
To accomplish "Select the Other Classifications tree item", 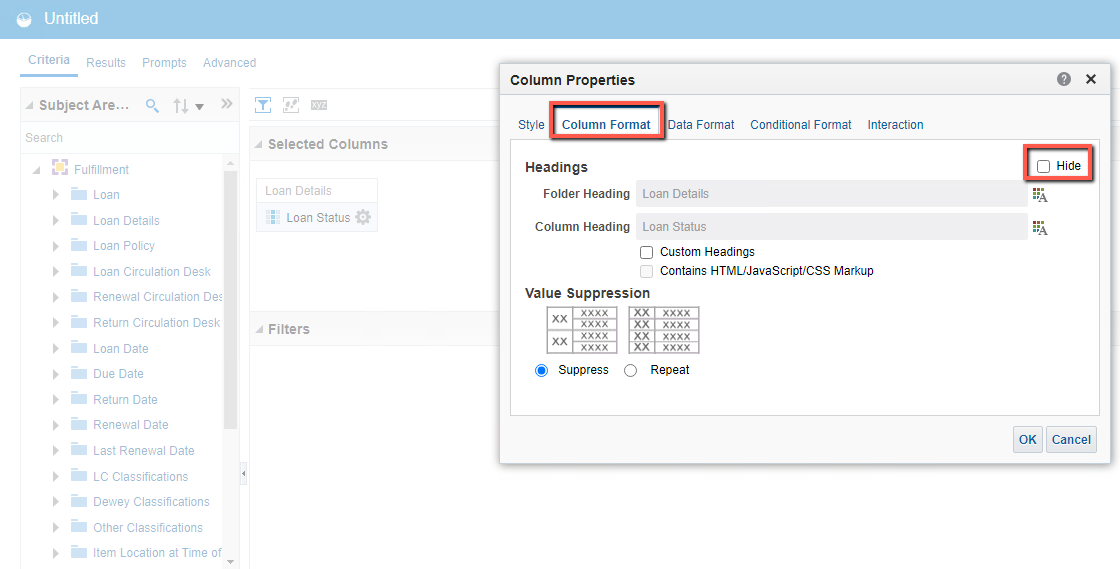I will tap(148, 528).
